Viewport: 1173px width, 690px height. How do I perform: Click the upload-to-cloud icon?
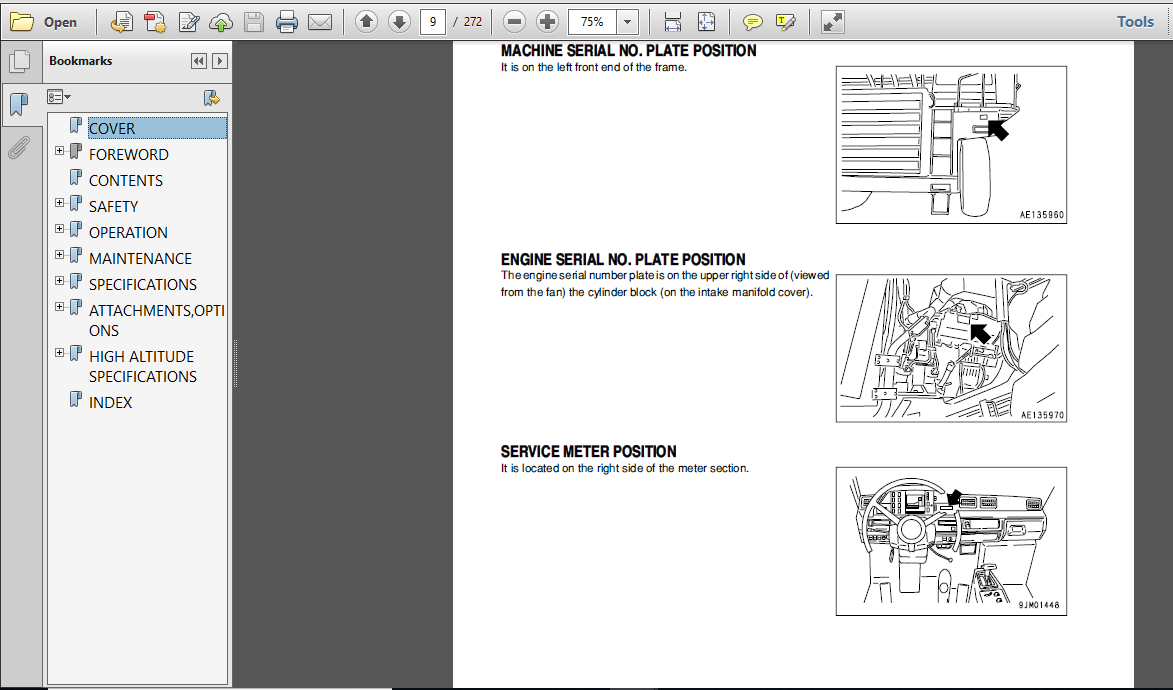click(x=221, y=22)
